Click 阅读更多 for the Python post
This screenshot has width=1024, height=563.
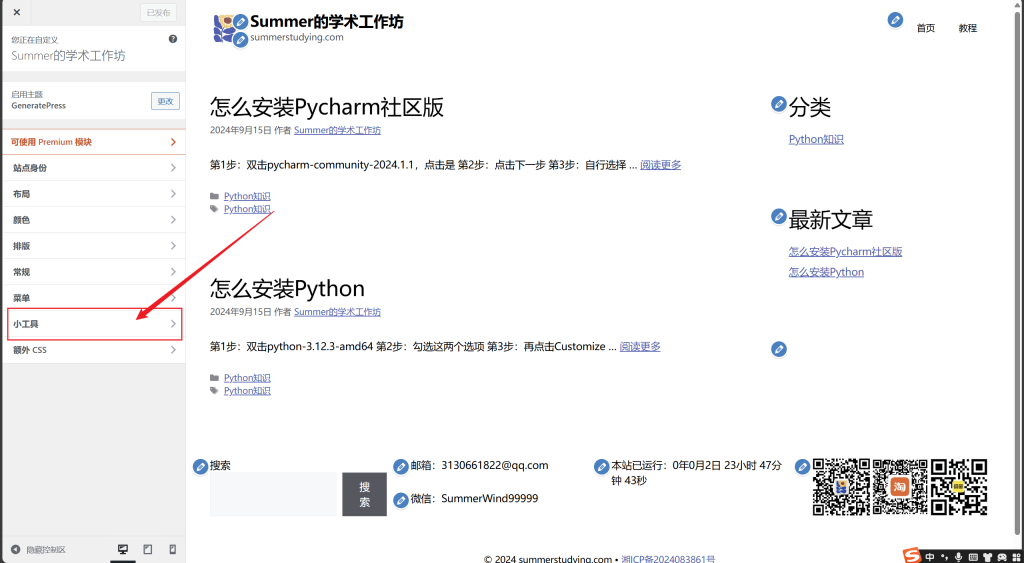[640, 346]
